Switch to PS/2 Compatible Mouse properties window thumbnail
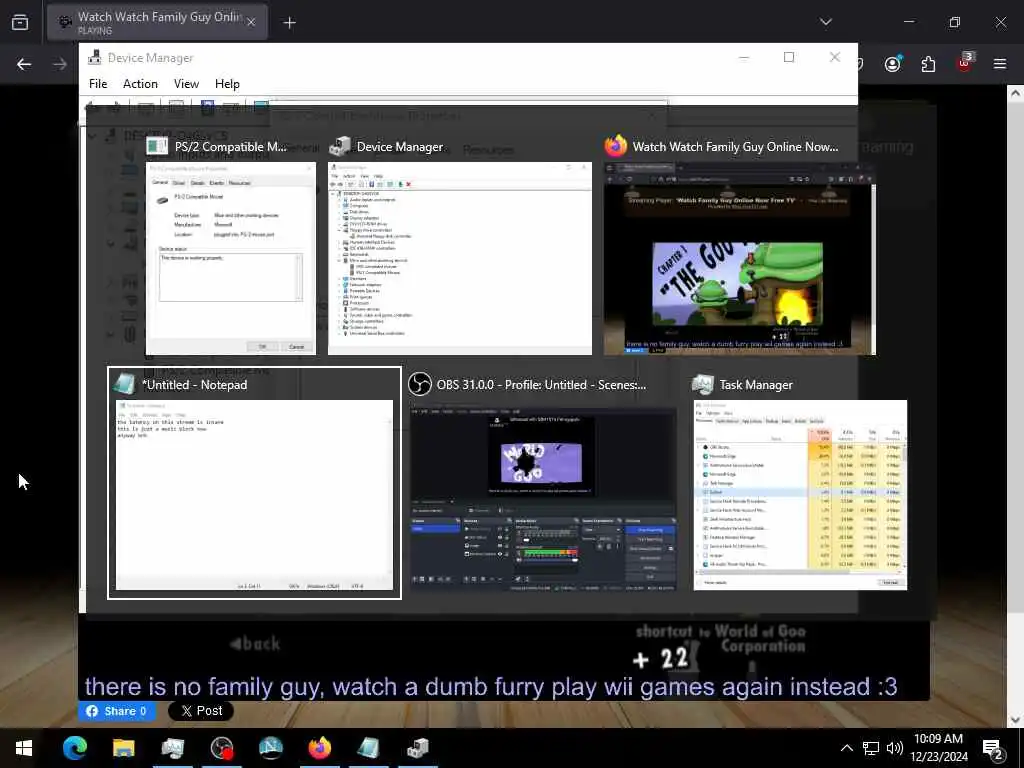The height and width of the screenshot is (768, 1024). tap(231, 258)
